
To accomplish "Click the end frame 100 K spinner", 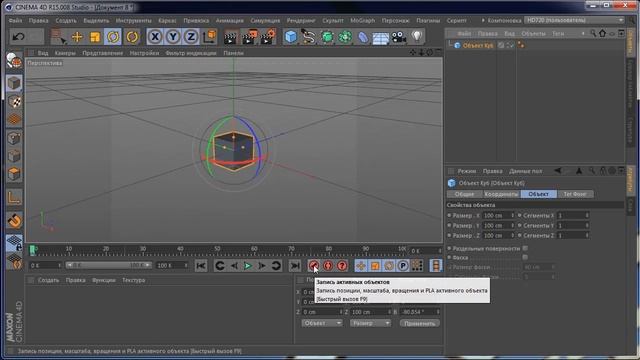I will [186, 265].
